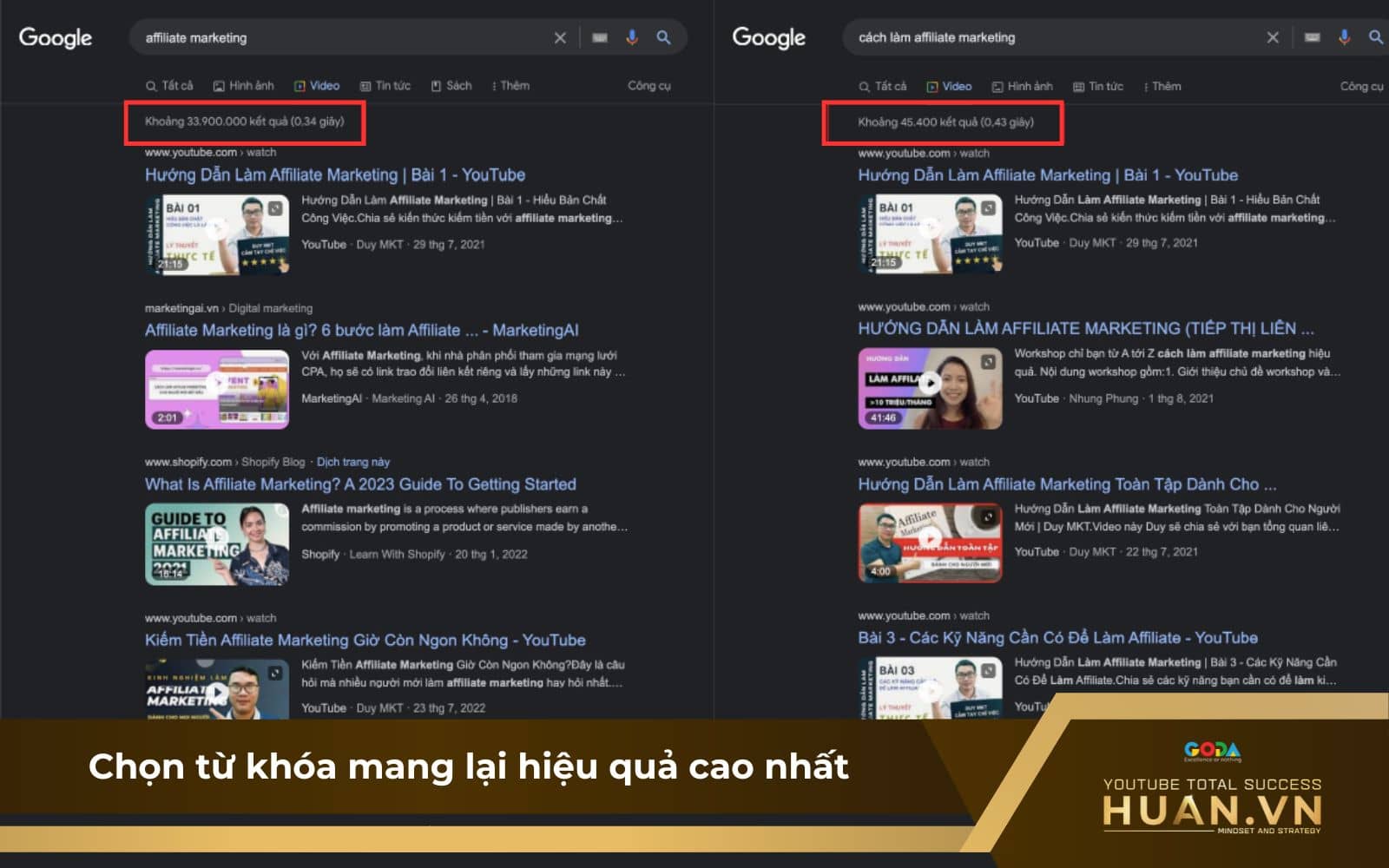The image size is (1389, 868).
Task: Open 'Bài 3 - Các Kỹ Năng Cần Có' link
Action: click(x=1057, y=638)
